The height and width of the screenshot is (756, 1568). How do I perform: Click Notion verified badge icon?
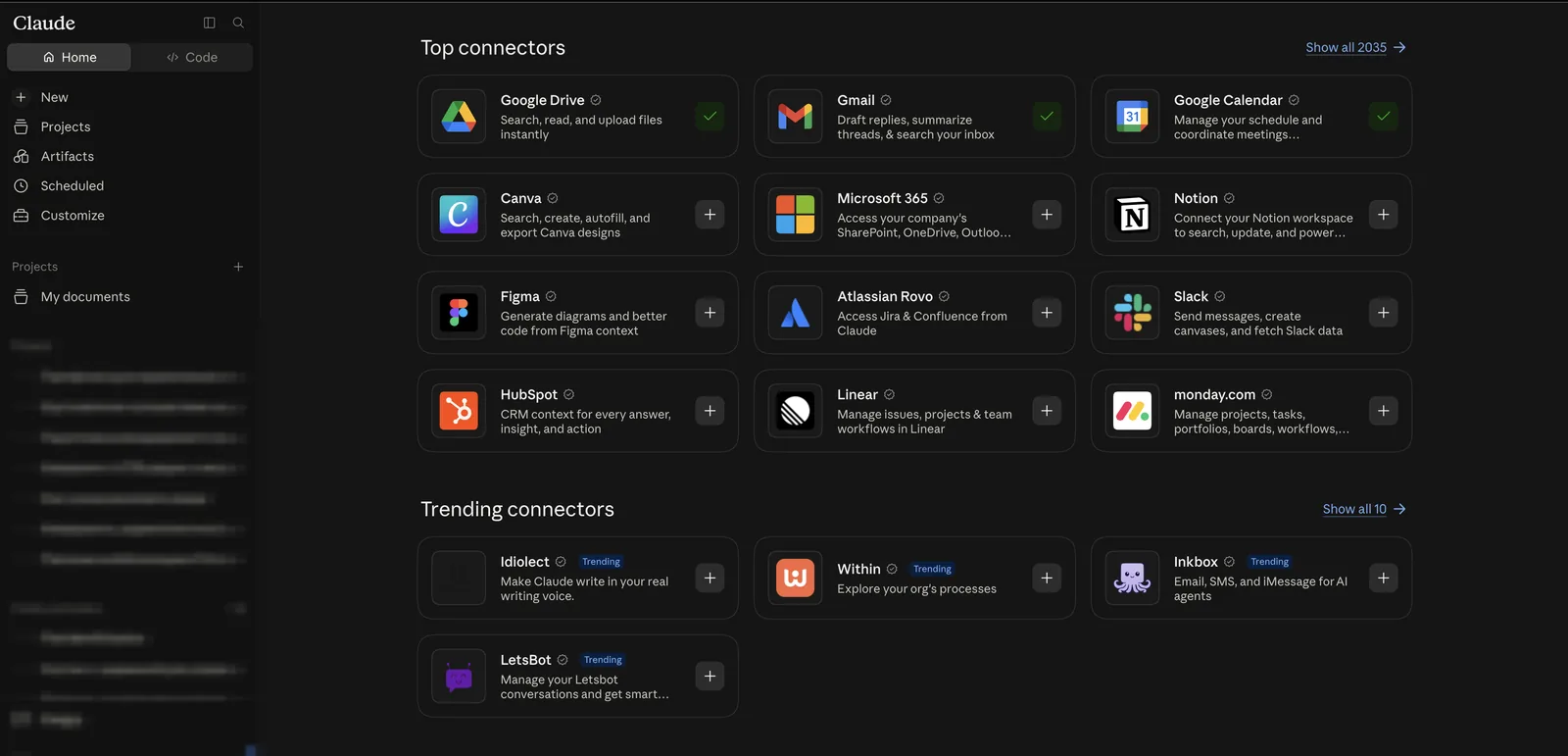click(1229, 198)
